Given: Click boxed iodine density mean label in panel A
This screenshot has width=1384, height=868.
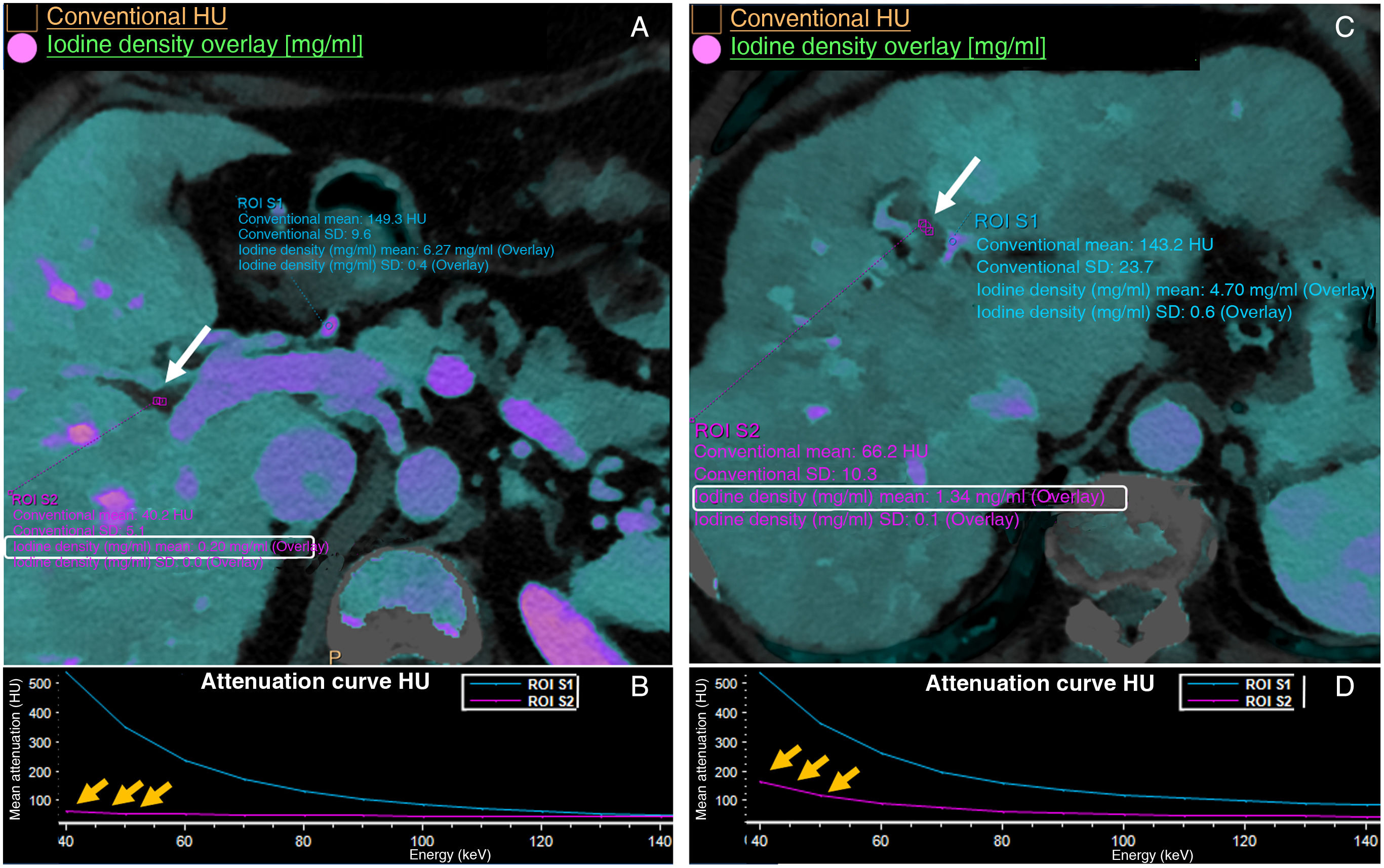Looking at the screenshot, I should 159,547.
